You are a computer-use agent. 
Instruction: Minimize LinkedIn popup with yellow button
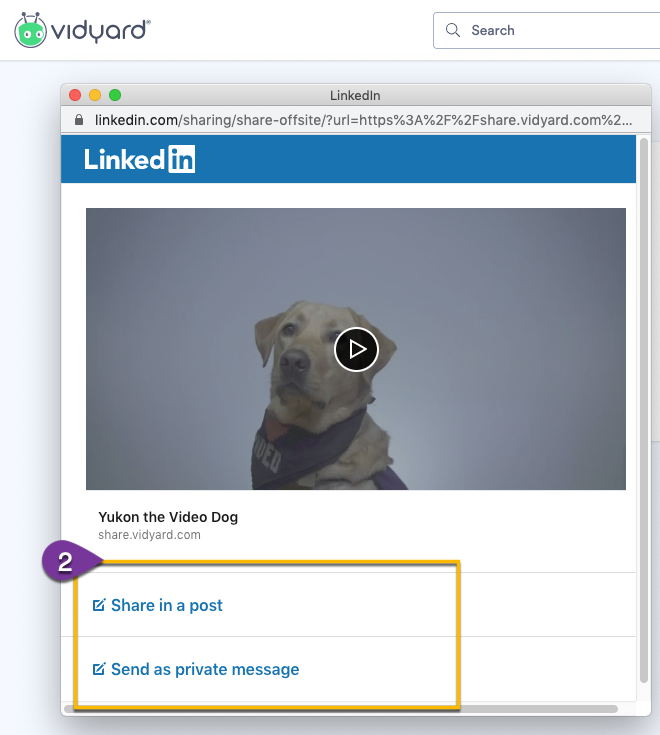tap(95, 95)
